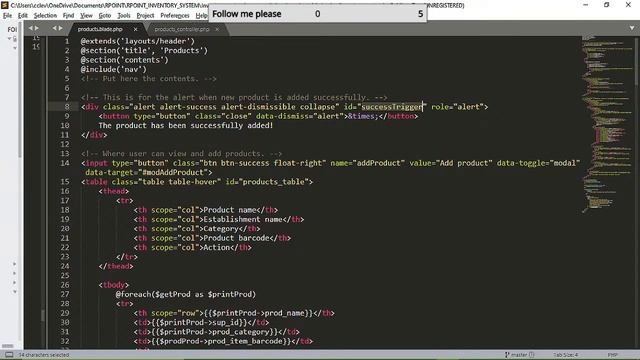Viewport: 640px width, 360px height.
Task: Open the PHP syntax selector
Action: coord(612,355)
